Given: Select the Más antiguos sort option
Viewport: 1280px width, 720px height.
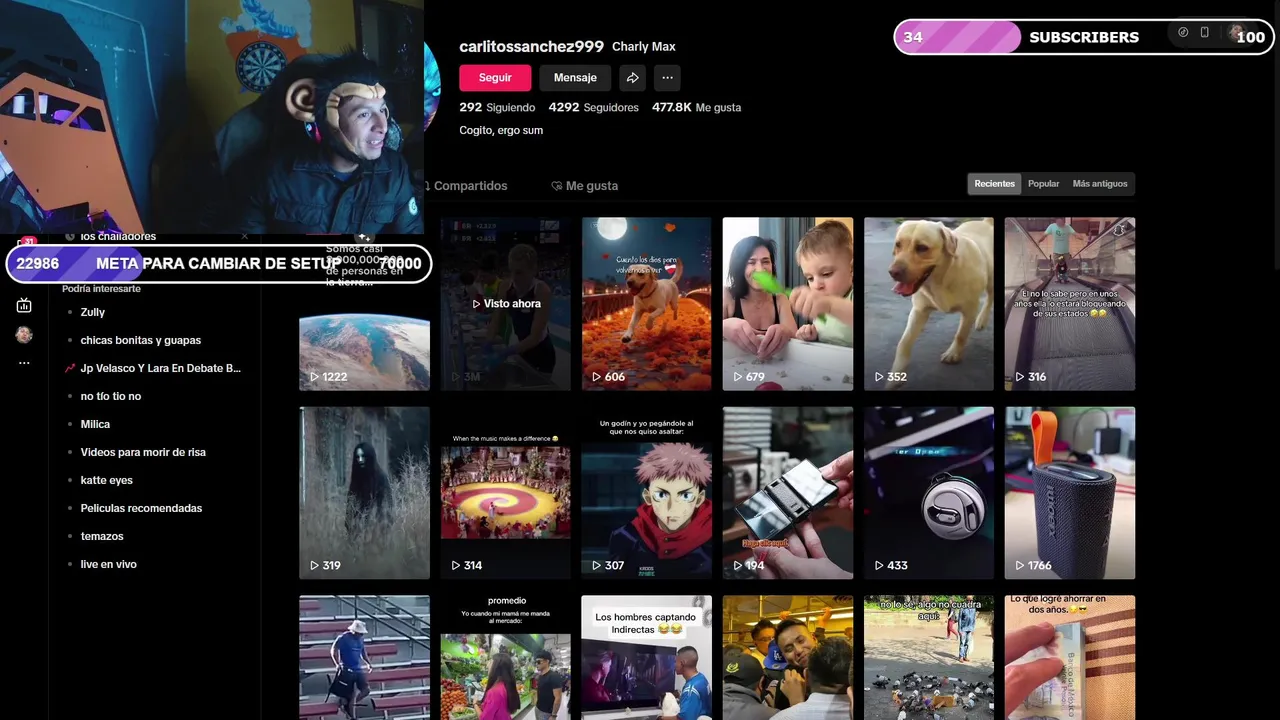Looking at the screenshot, I should click(1100, 184).
